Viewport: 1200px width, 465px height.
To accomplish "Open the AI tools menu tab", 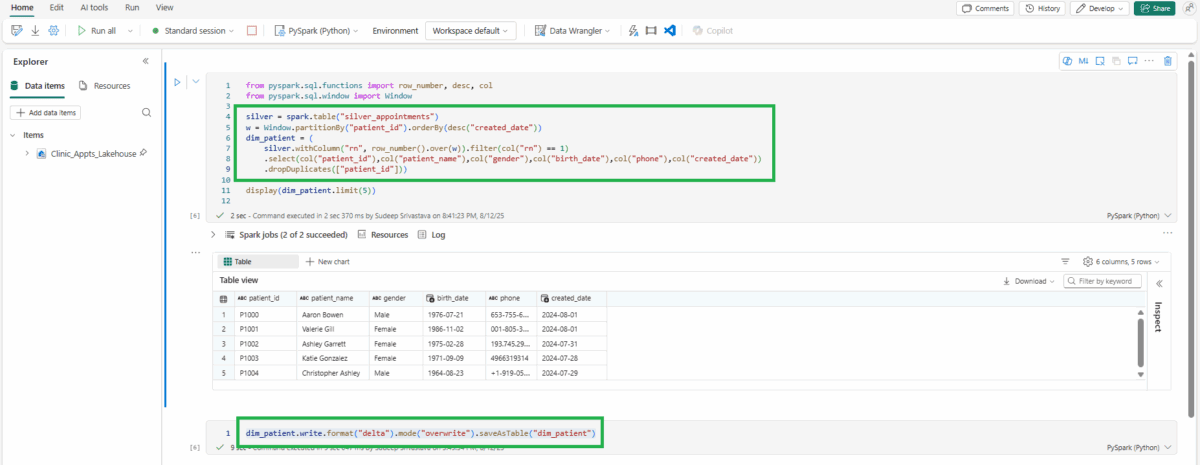I will (x=93, y=7).
